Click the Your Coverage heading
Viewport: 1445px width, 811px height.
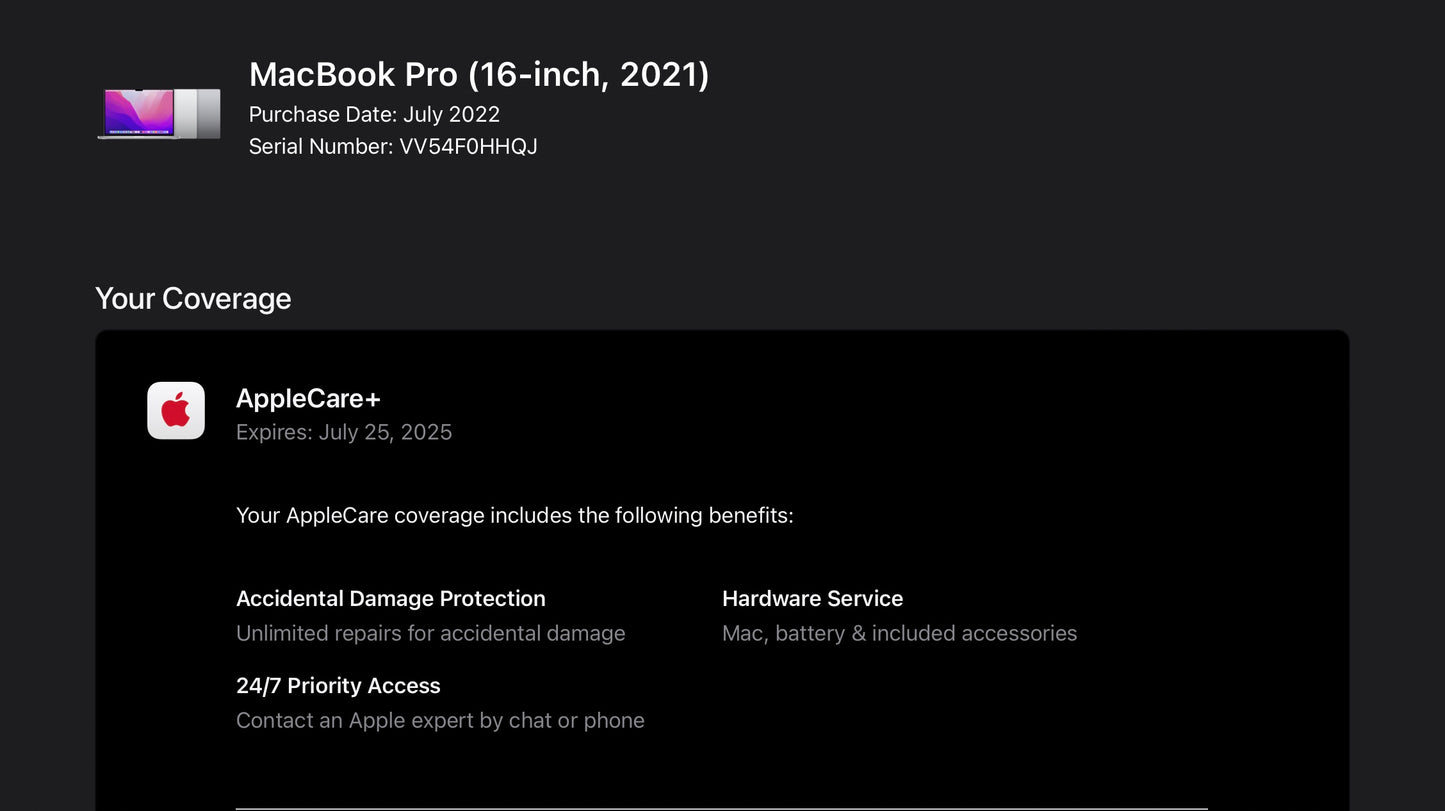[193, 298]
